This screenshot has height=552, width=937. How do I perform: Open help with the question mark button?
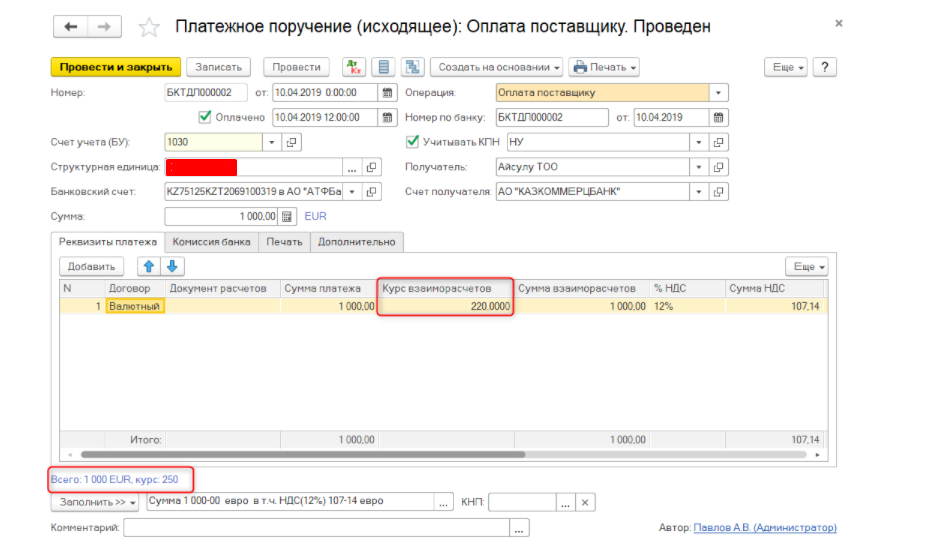tap(825, 67)
